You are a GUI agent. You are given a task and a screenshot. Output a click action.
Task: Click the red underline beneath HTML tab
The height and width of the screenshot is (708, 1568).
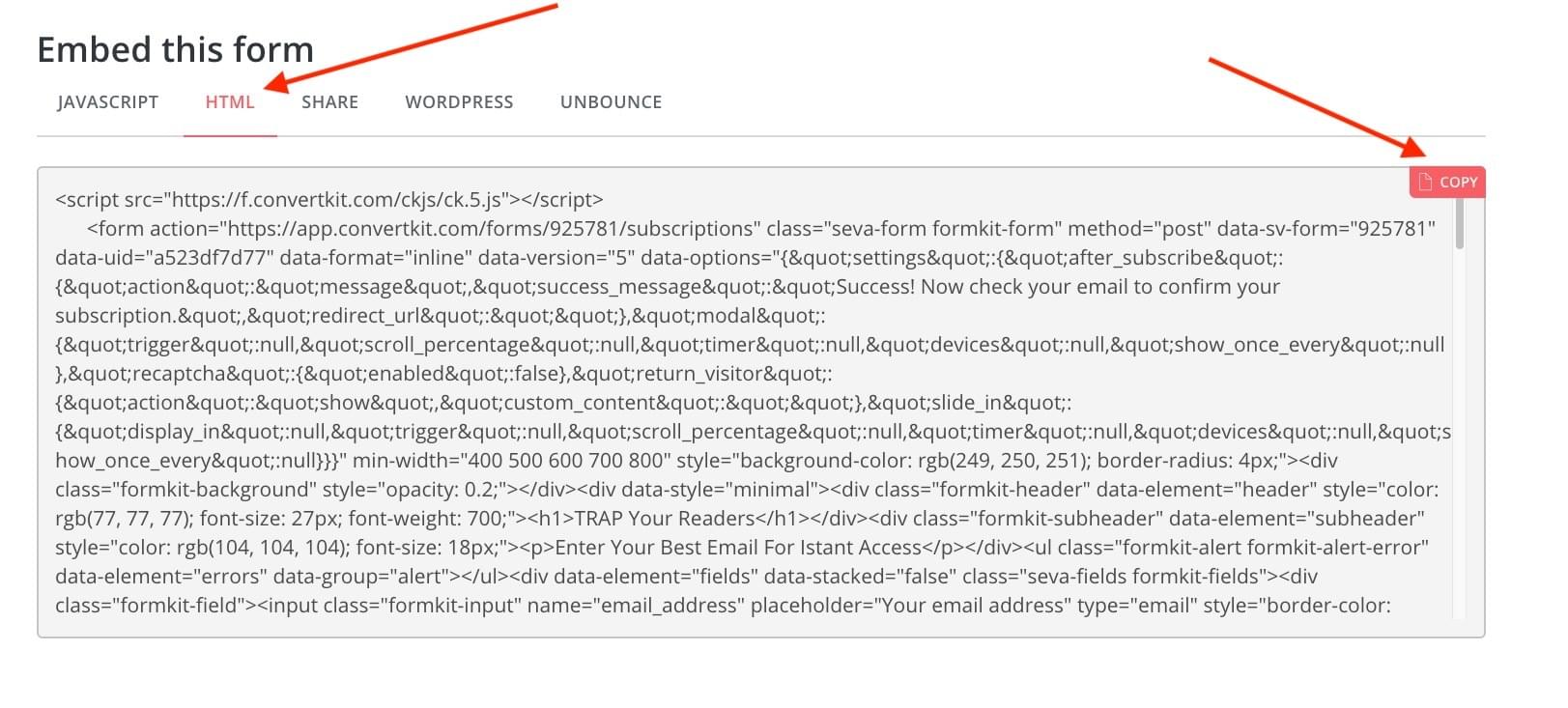coord(230,136)
